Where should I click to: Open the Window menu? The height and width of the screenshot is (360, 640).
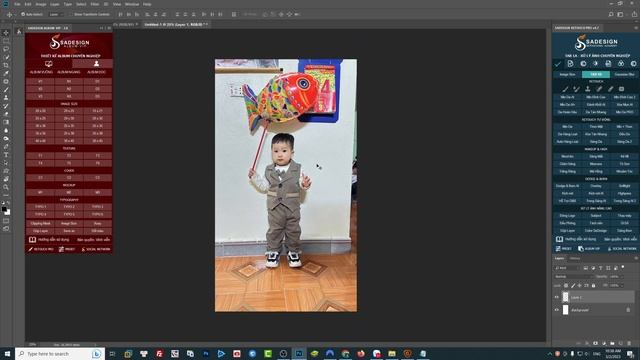pyautogui.click(x=132, y=4)
